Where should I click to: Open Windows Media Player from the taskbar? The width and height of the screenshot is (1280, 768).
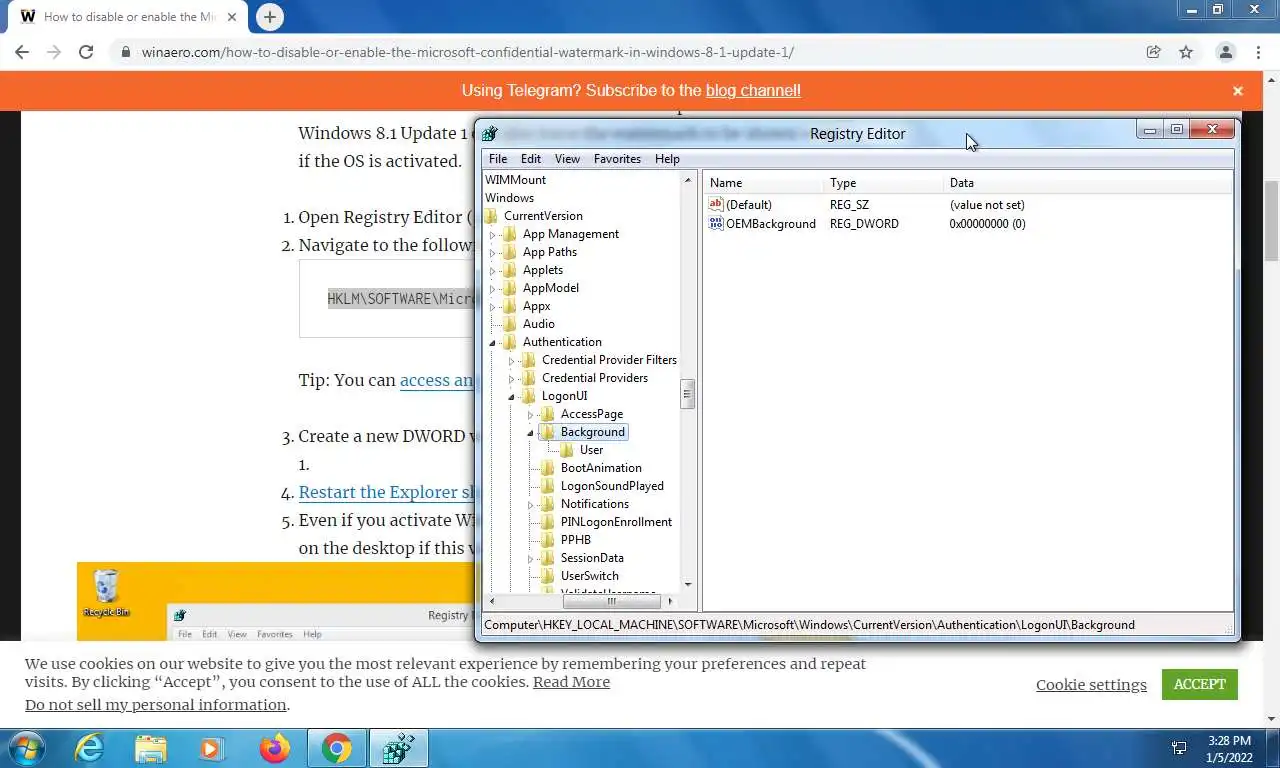212,748
